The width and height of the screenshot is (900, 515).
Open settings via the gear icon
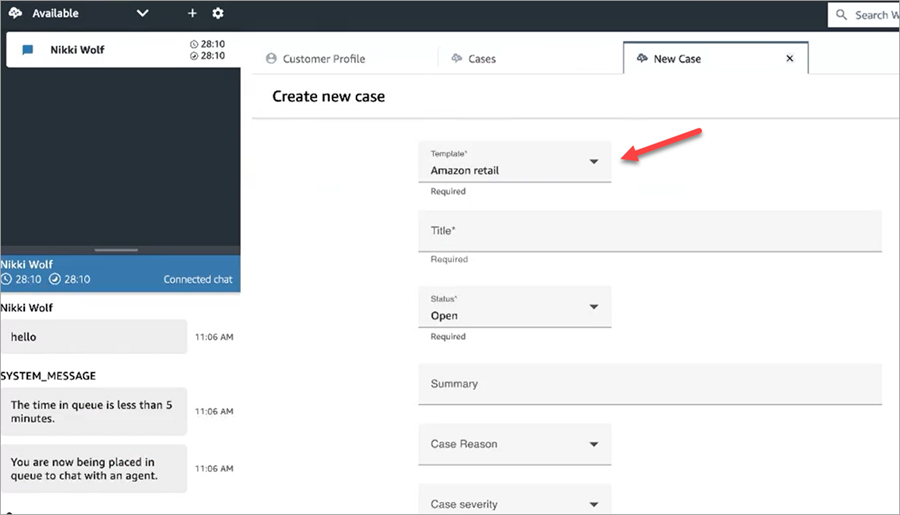coord(218,14)
